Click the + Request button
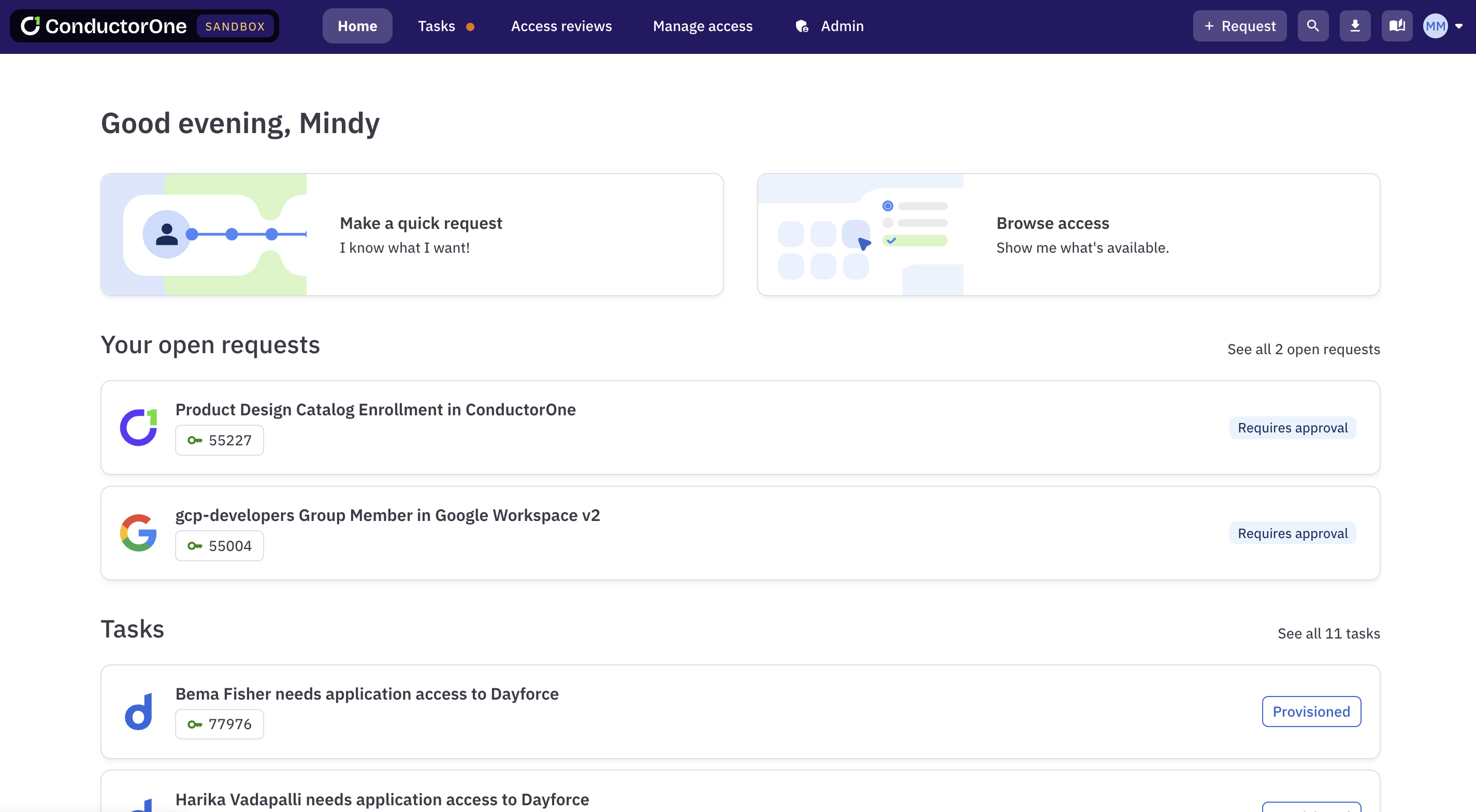 click(1239, 26)
